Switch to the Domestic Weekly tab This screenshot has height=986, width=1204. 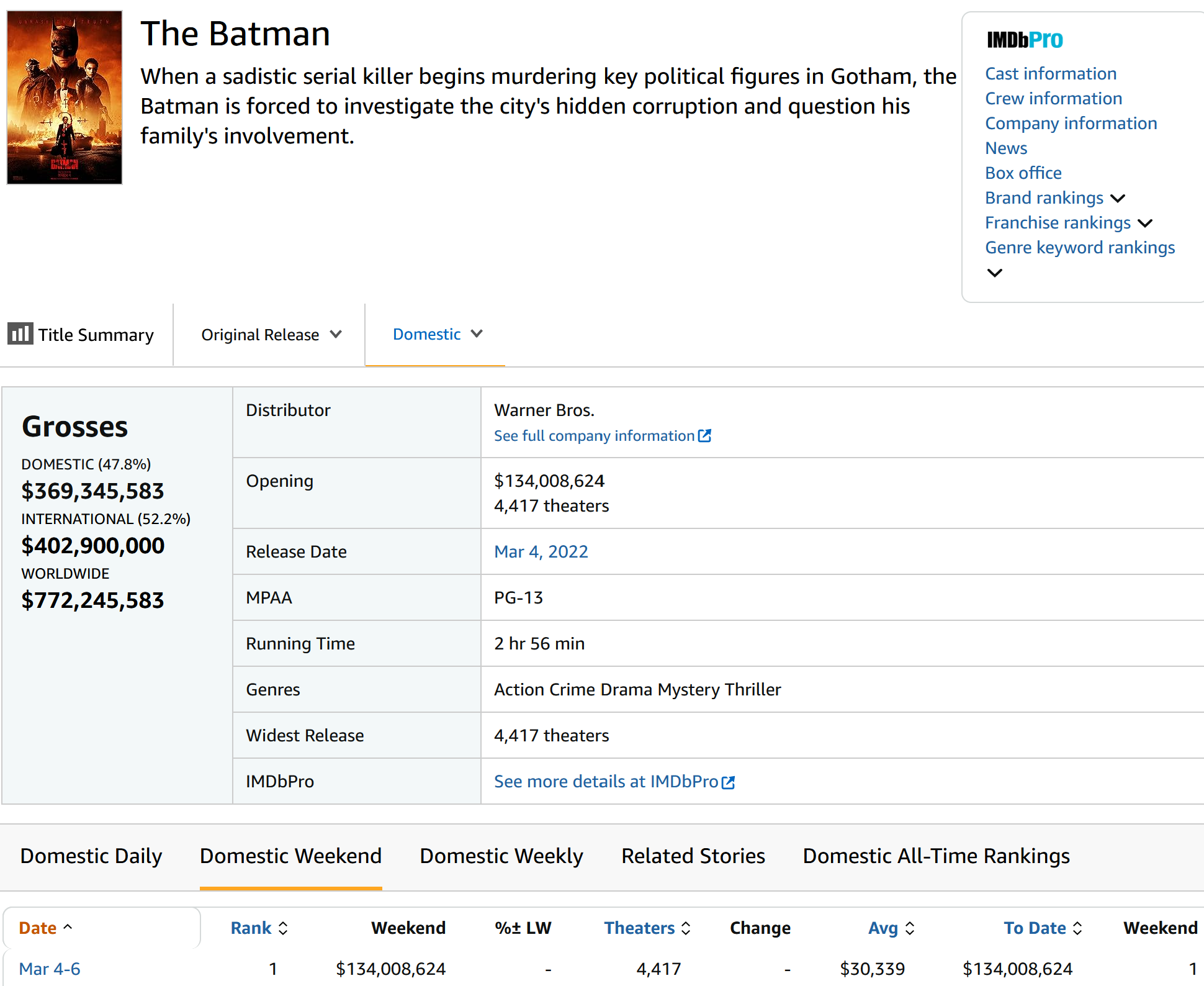pos(501,856)
